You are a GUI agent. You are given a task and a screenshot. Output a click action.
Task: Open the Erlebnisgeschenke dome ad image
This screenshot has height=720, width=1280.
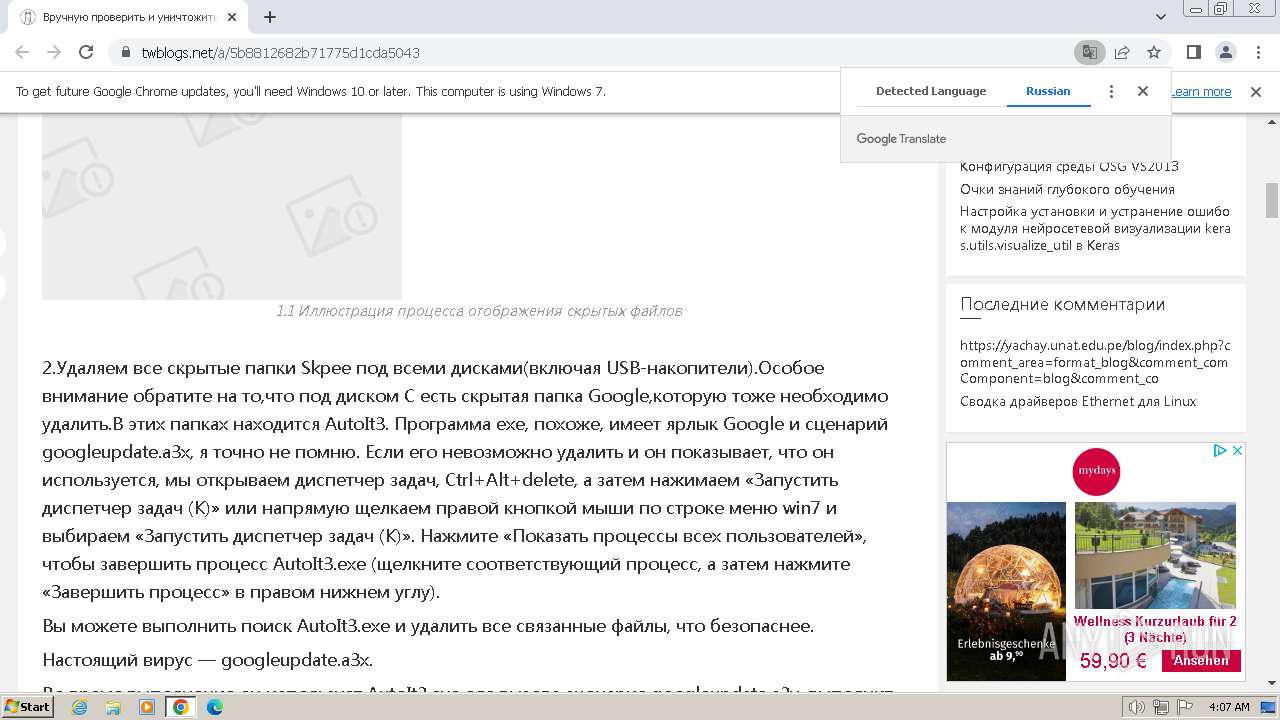click(x=1006, y=591)
